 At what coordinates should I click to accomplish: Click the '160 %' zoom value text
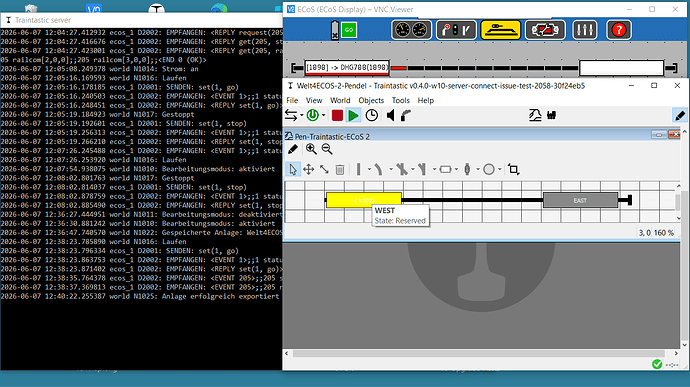(664, 232)
